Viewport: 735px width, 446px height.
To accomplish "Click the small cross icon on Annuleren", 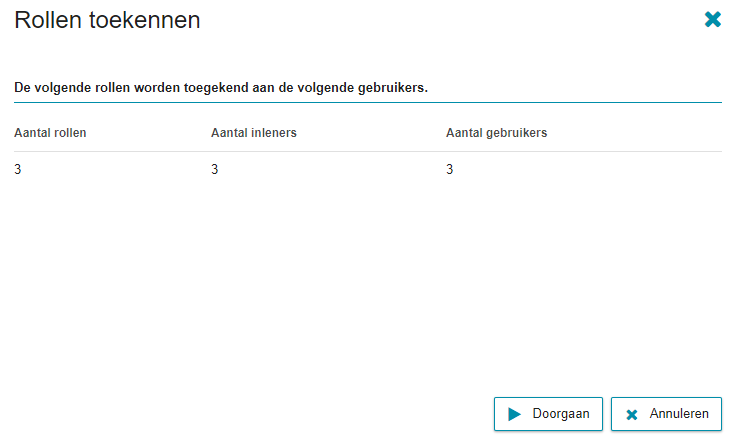I will click(x=632, y=415).
